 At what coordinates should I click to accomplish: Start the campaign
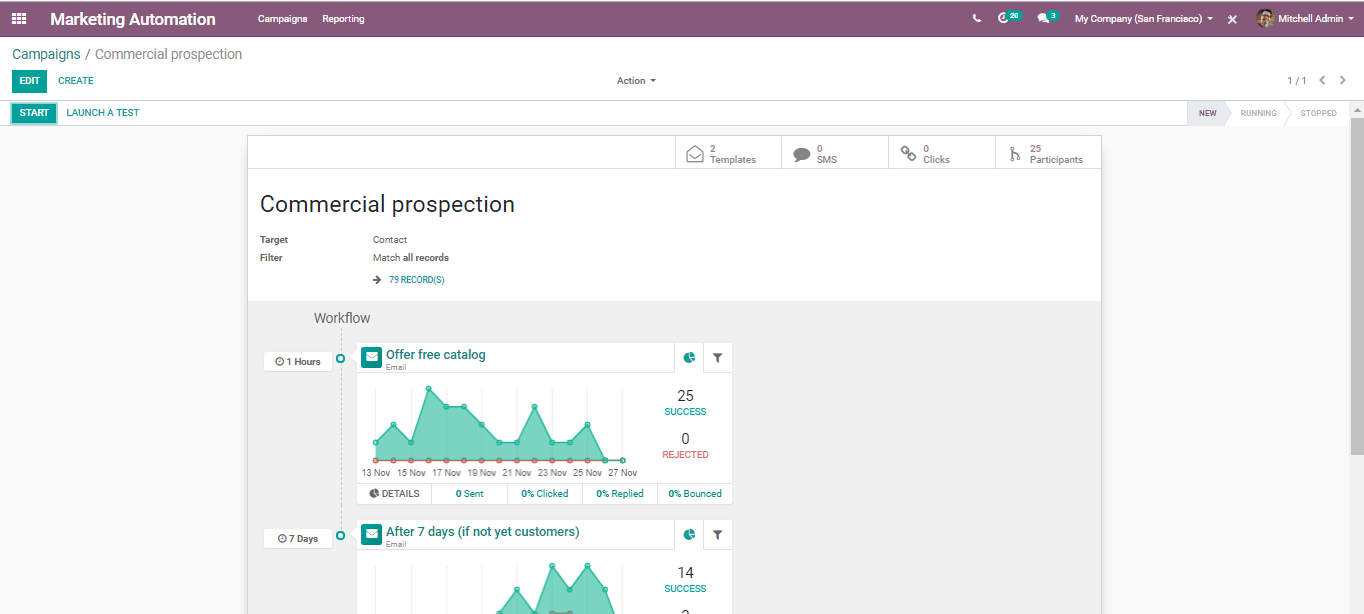[x=34, y=113]
